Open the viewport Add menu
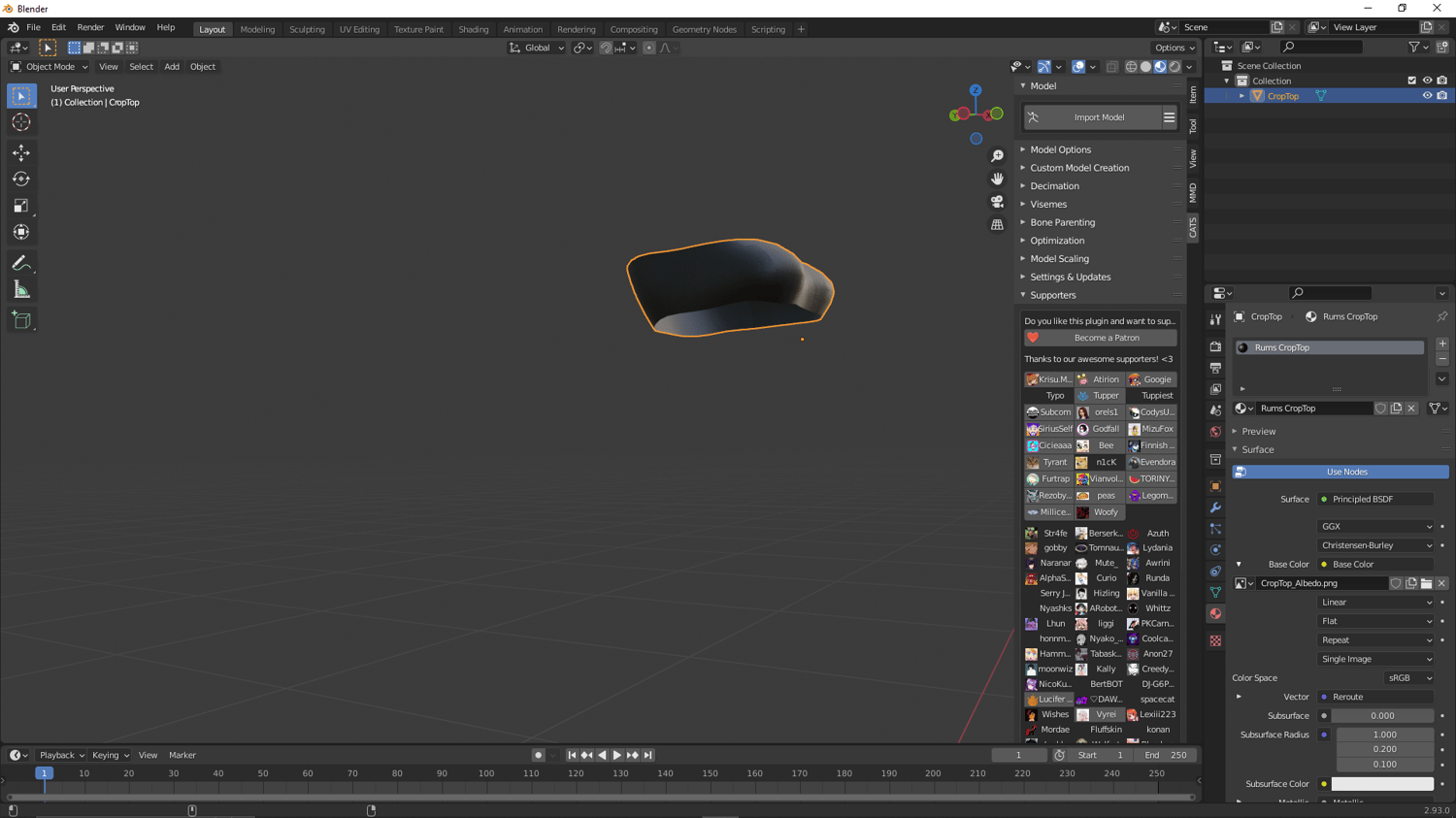Viewport: 1456px width, 818px height. pos(172,67)
